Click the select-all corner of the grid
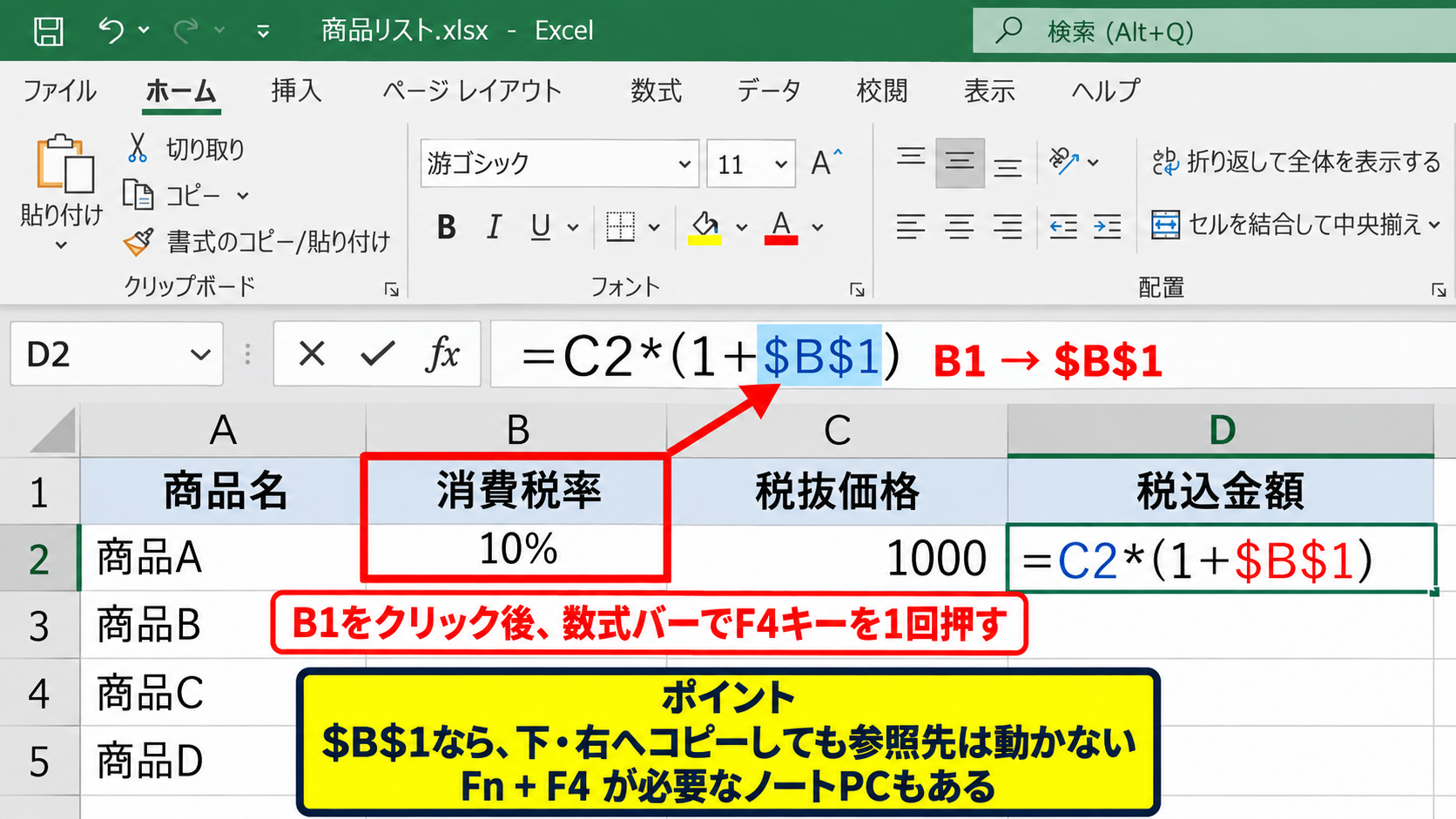The height and width of the screenshot is (819, 1456). pos(53,430)
